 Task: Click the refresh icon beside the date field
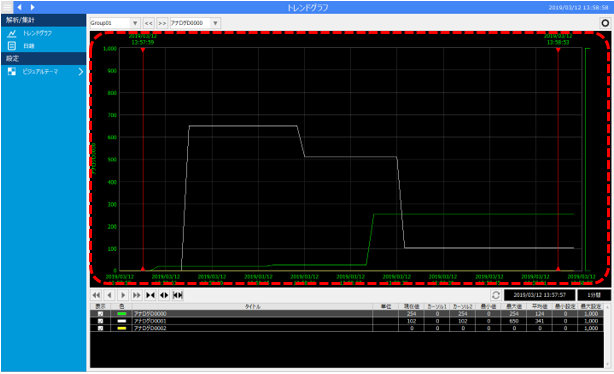(496, 295)
